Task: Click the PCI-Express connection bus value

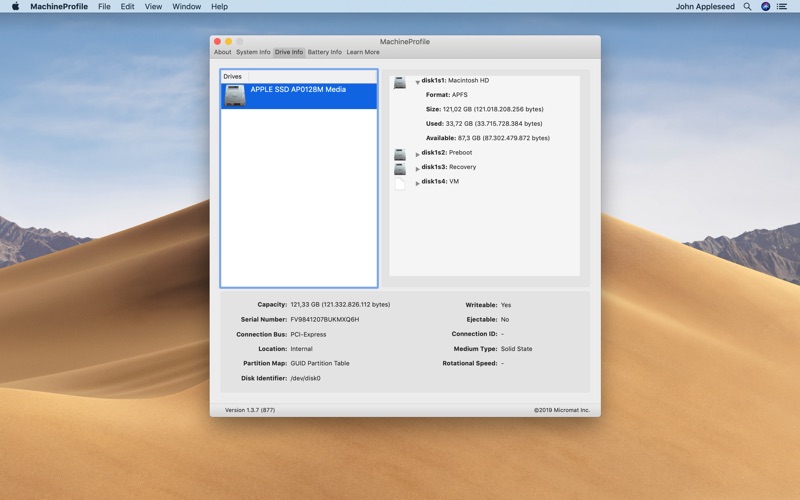Action: [308, 335]
